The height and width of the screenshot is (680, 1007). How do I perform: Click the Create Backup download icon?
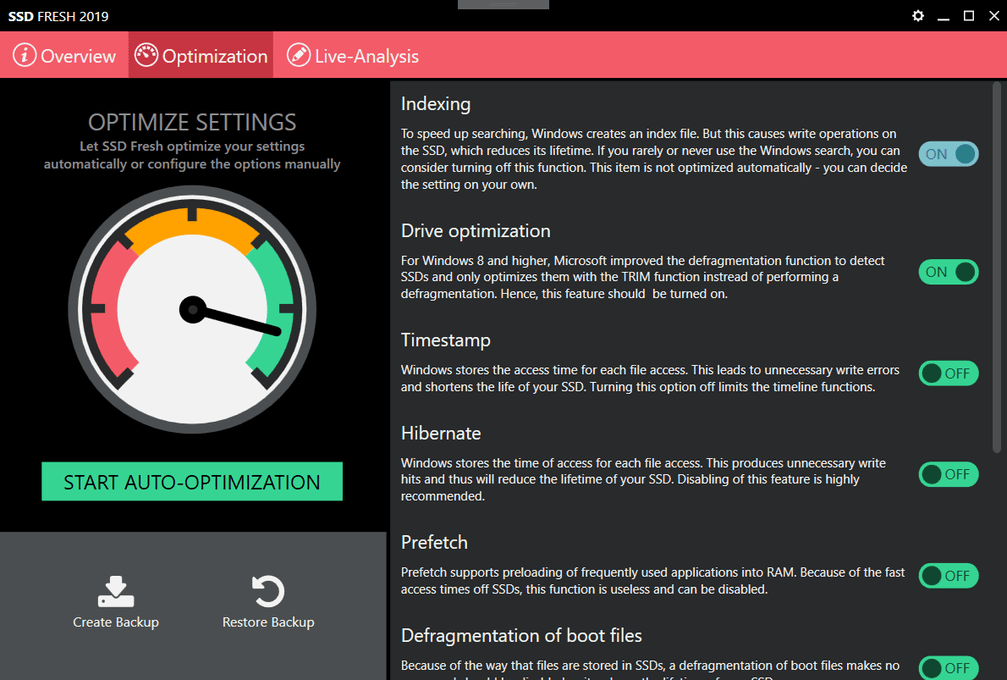pyautogui.click(x=116, y=591)
